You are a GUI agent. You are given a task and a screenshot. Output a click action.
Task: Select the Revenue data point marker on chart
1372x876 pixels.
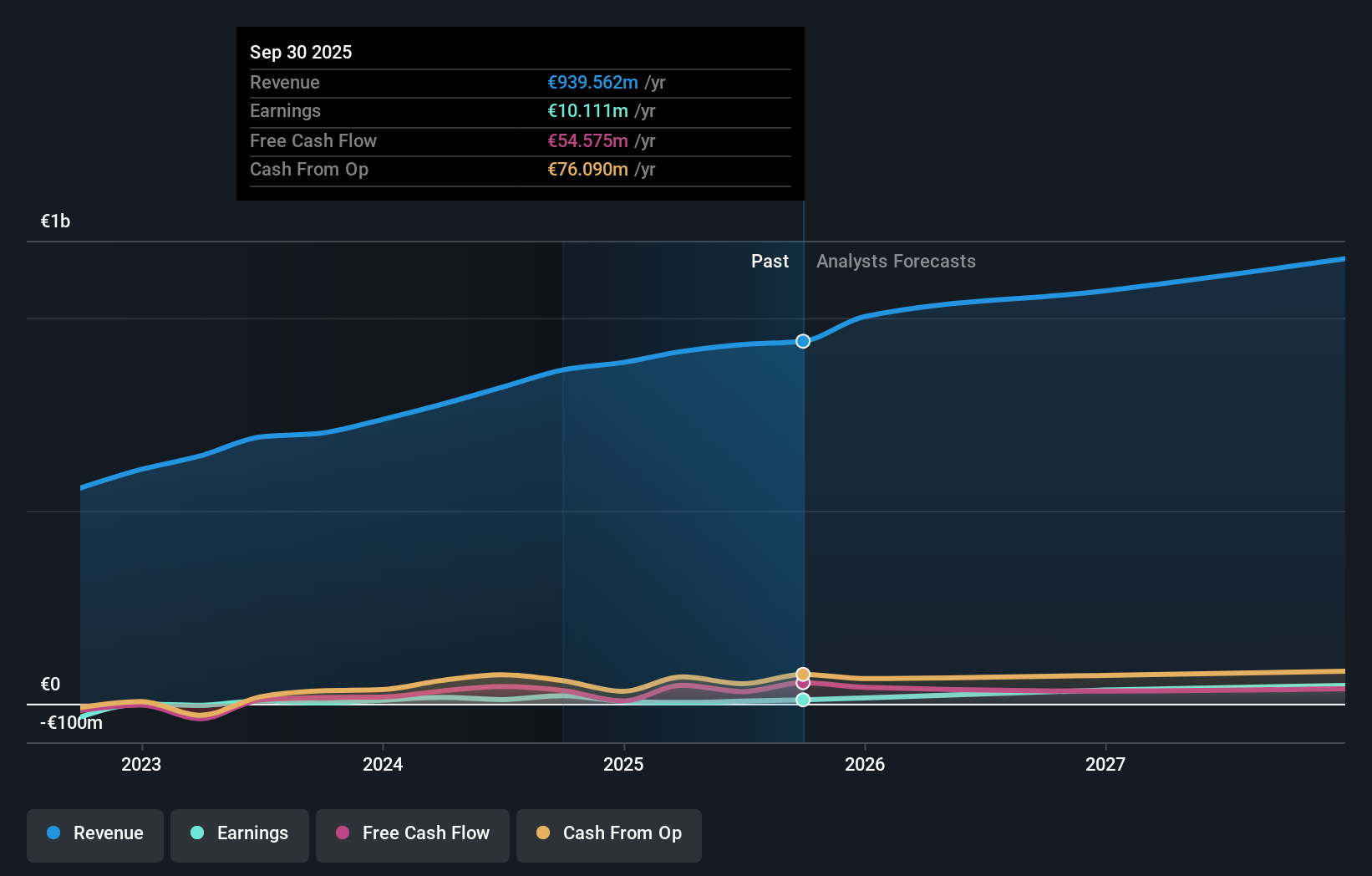802,341
